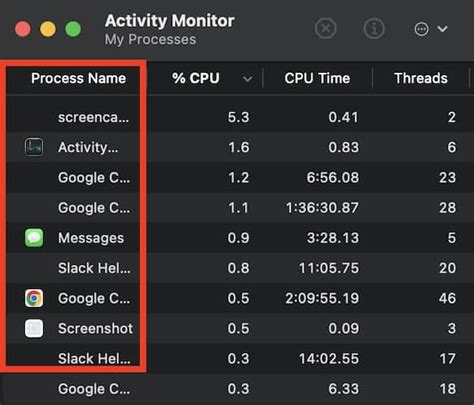Sort by the Threads column header

421,78
